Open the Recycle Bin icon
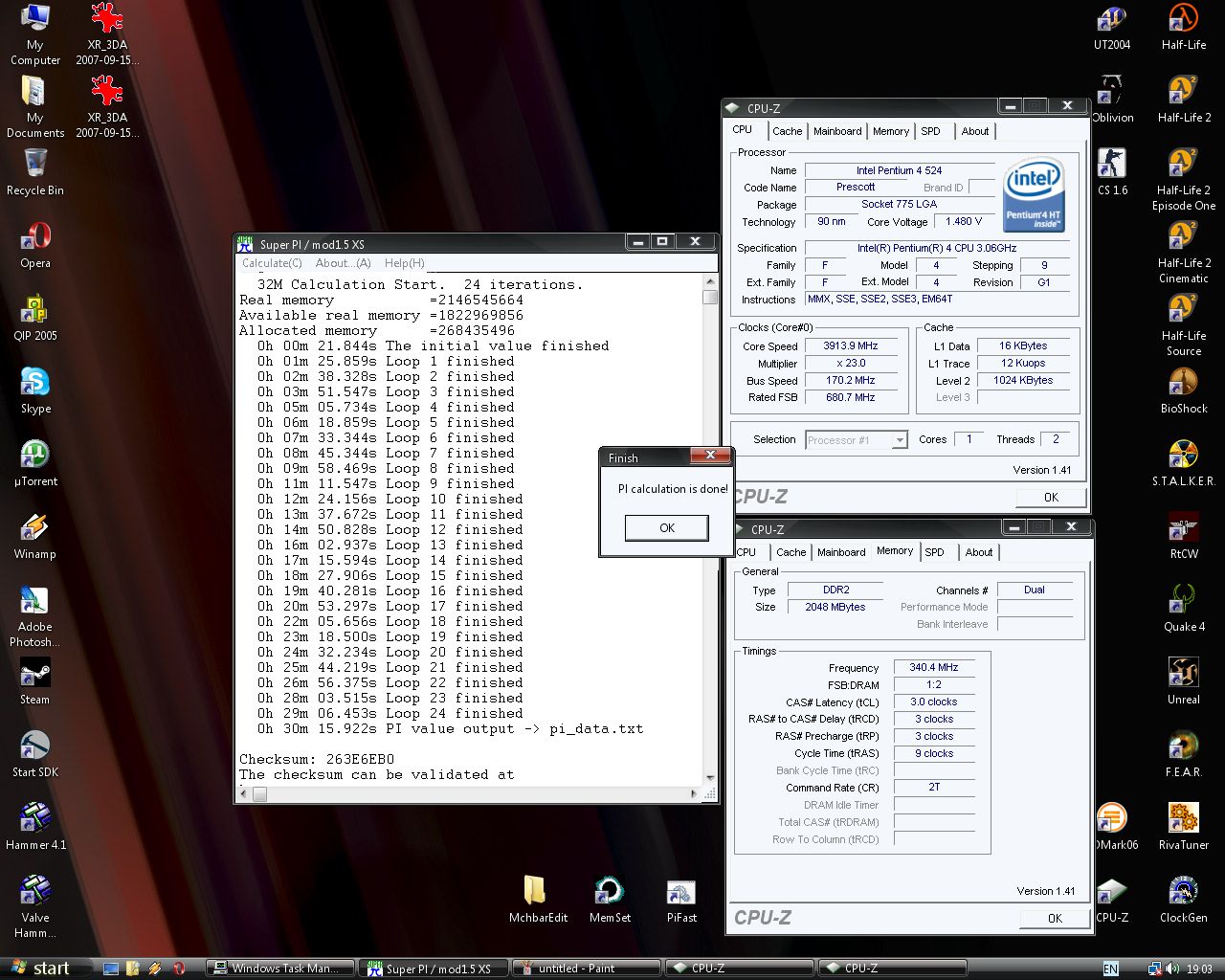The image size is (1225, 980). pos(35,172)
